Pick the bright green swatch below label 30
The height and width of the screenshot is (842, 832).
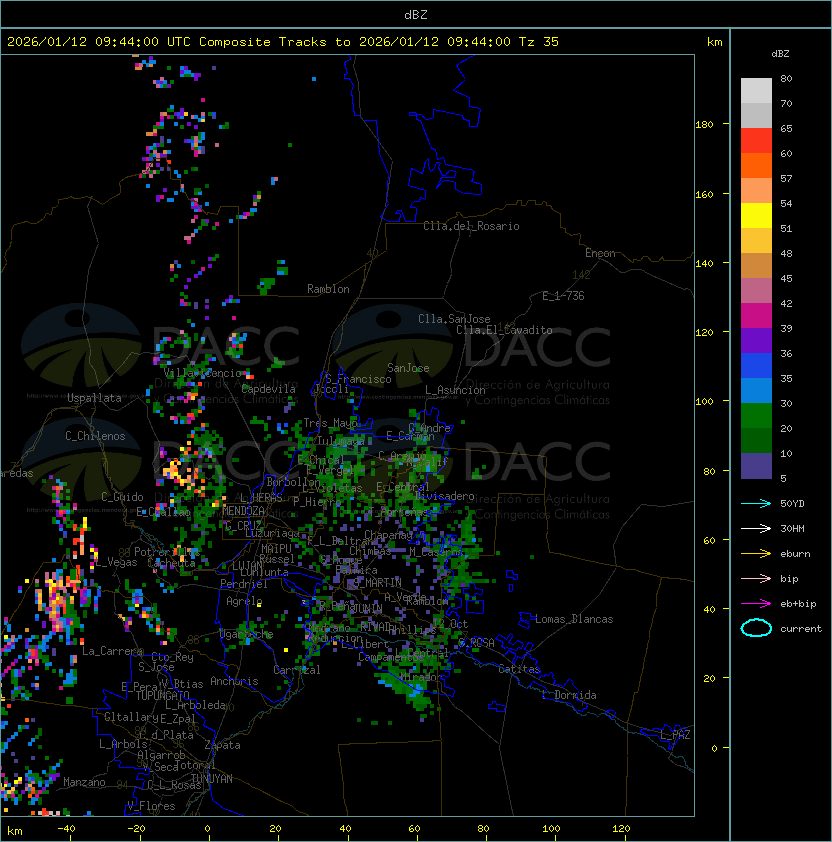click(756, 416)
